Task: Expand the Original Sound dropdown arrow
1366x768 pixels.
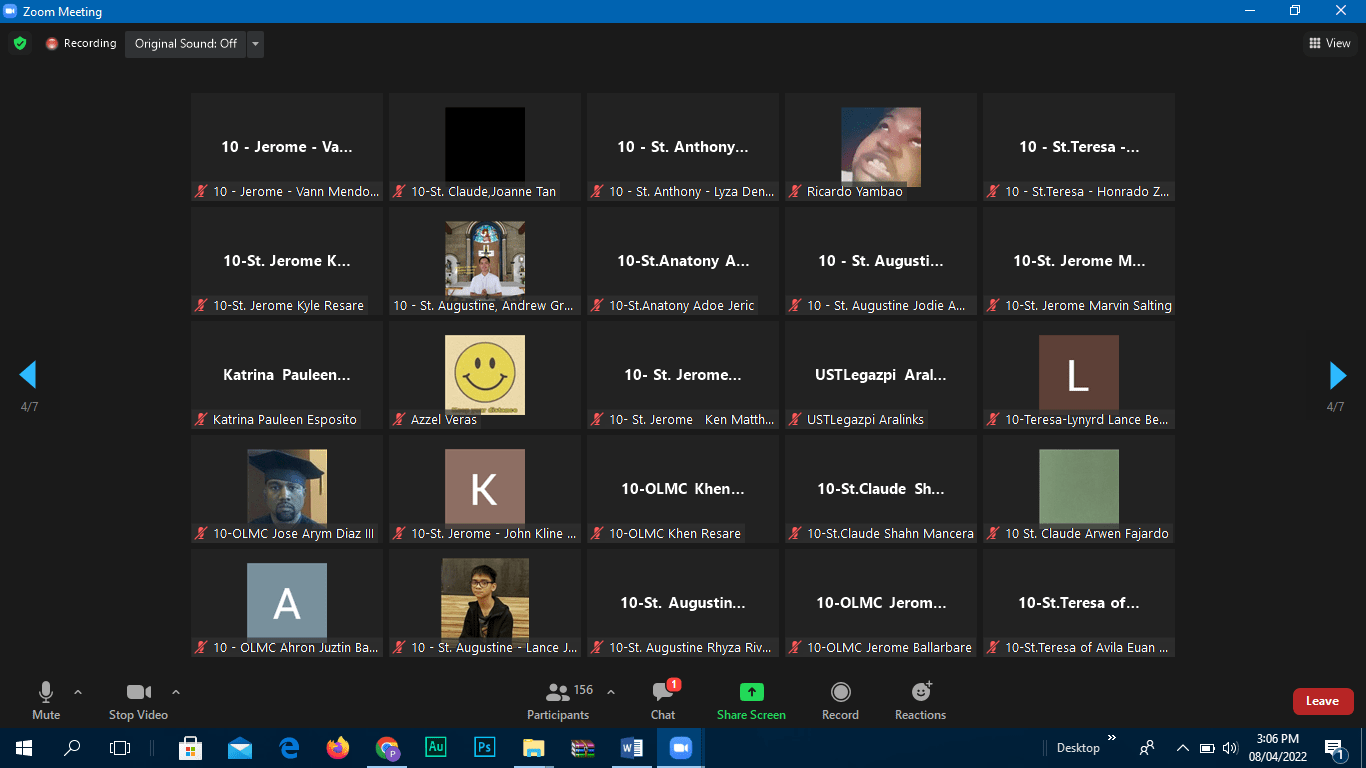Action: coord(256,44)
